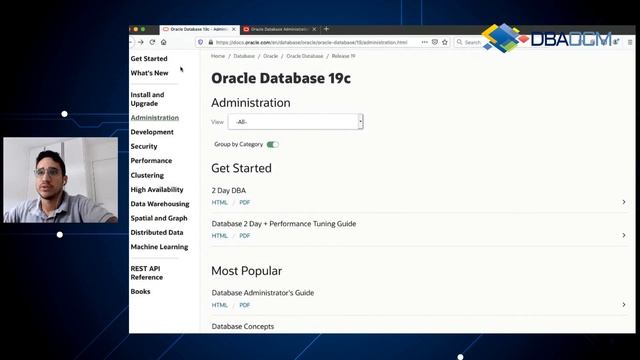Open Get Started in sidebar
Screen dimensions: 640x360
point(149,58)
